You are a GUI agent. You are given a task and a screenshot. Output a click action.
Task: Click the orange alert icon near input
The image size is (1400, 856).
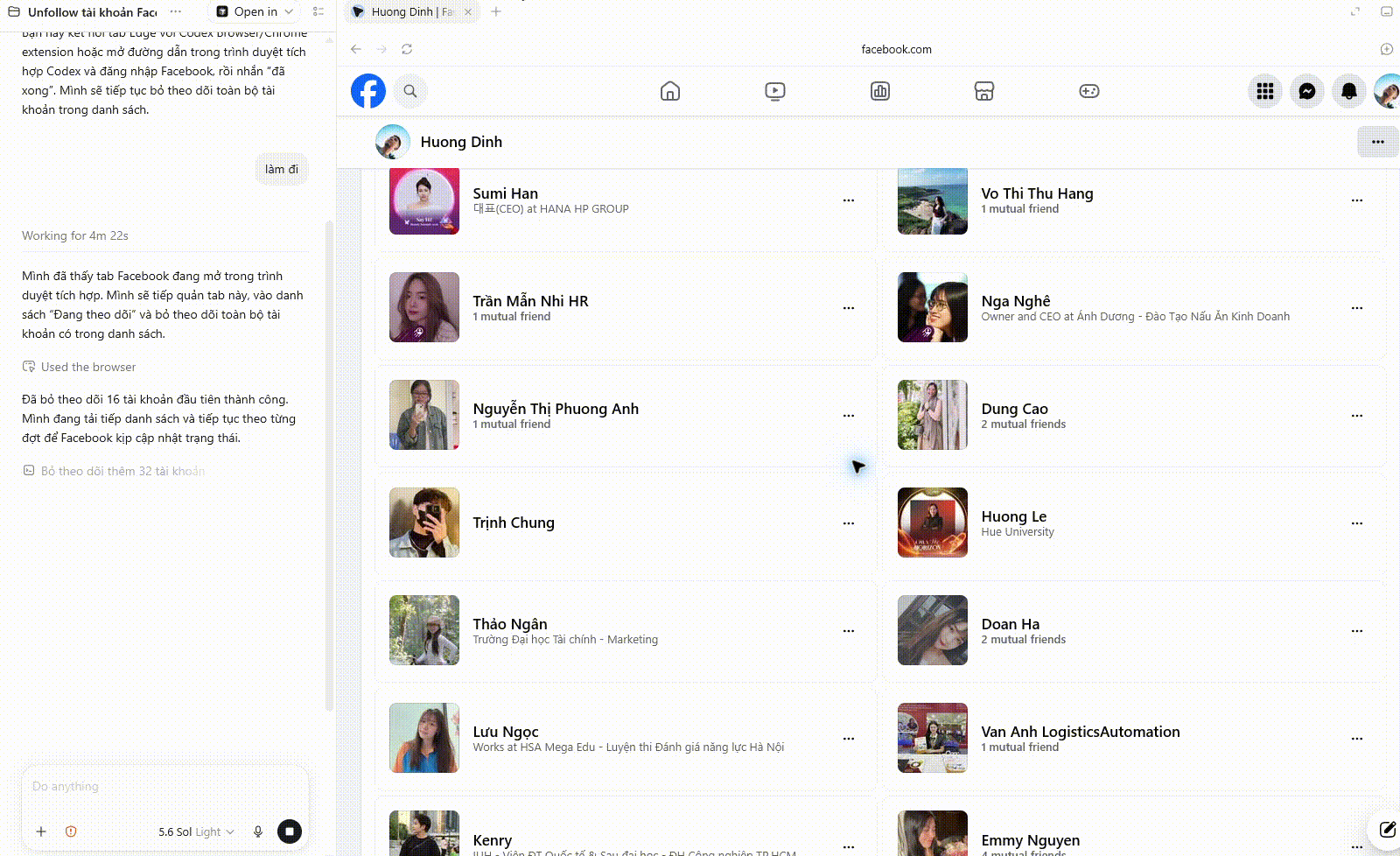pyautogui.click(x=71, y=831)
